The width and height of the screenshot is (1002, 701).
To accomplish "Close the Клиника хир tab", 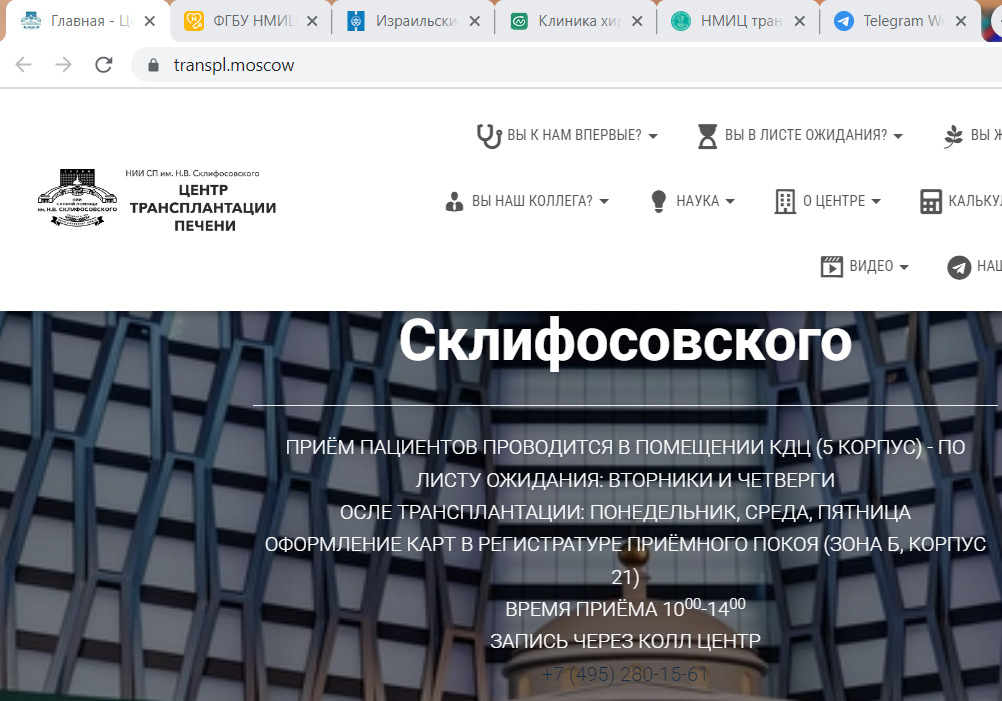I will click(636, 21).
